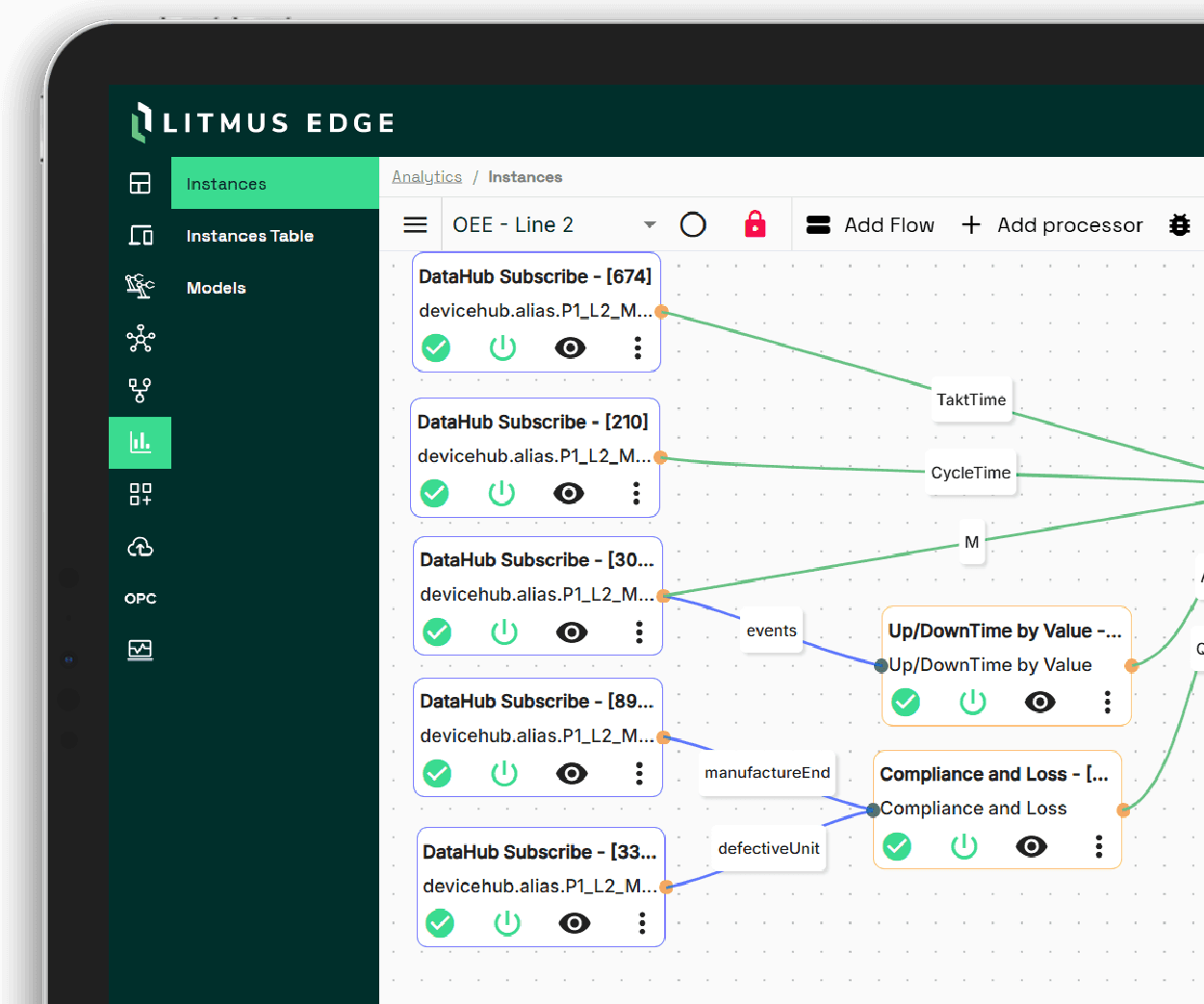Toggle power on DataHub Subscribe [674] node

point(502,348)
